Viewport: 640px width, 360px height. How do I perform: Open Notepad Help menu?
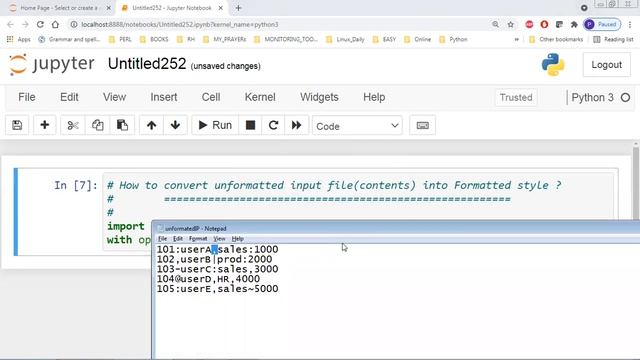(238, 239)
